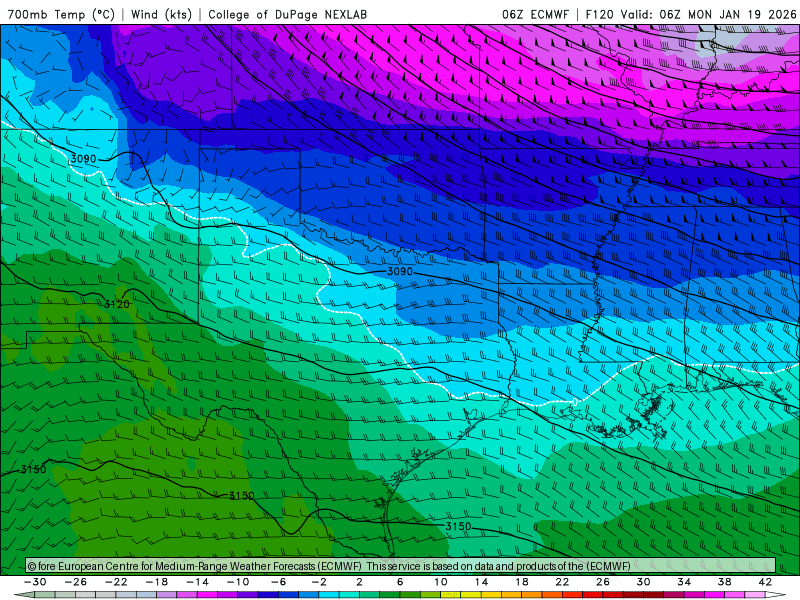The image size is (800, 600).
Task: Click the positive 10 color scale label
Action: pos(441,582)
